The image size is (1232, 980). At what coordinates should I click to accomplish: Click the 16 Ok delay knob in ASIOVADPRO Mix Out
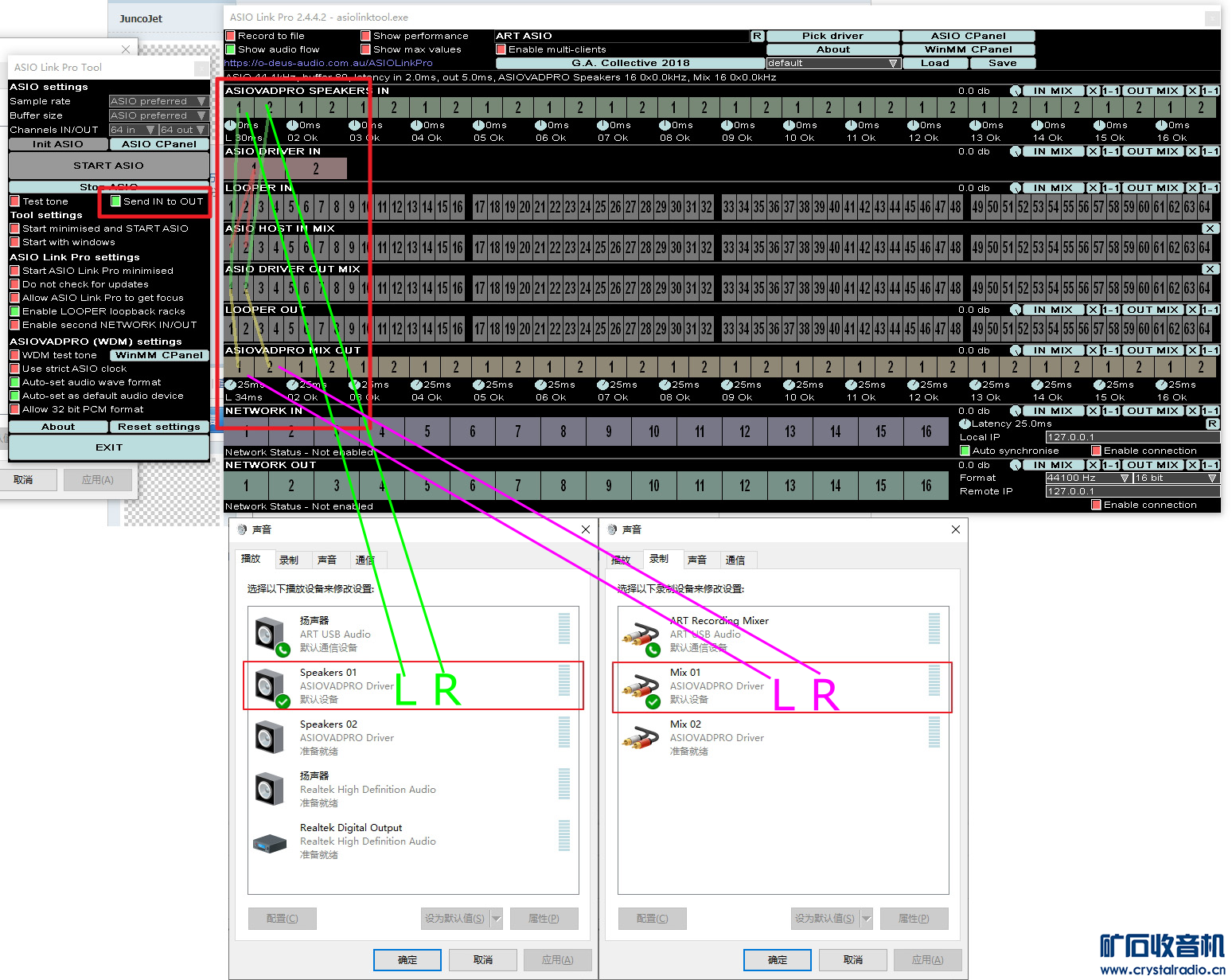tap(1161, 385)
